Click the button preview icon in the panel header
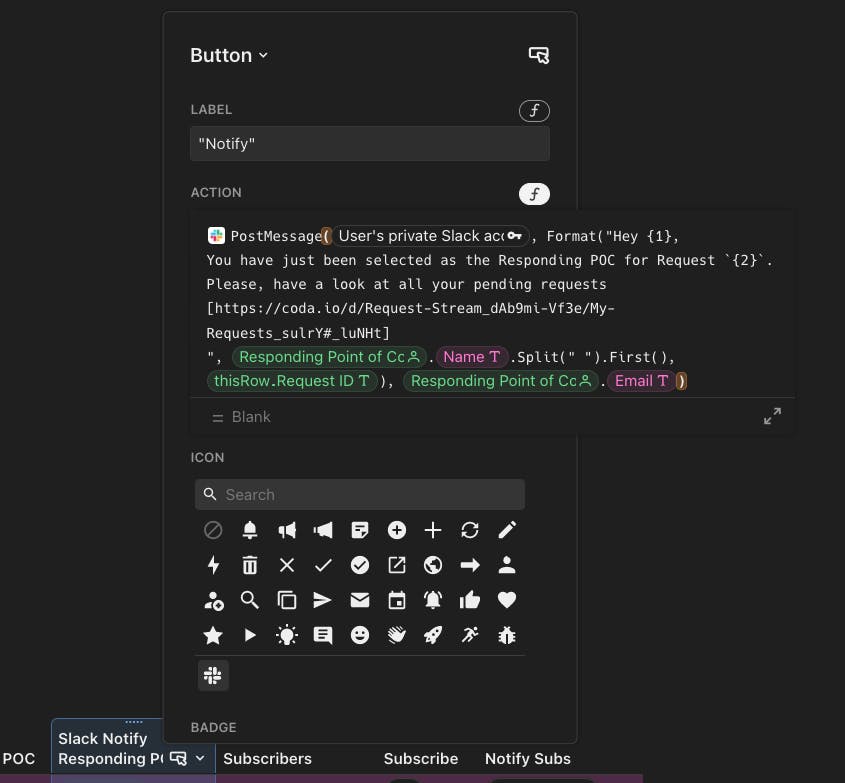Viewport: 845px width, 783px height. click(539, 55)
